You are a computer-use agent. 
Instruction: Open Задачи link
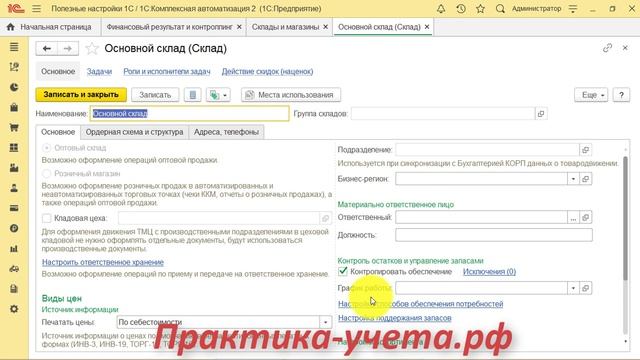pos(99,71)
